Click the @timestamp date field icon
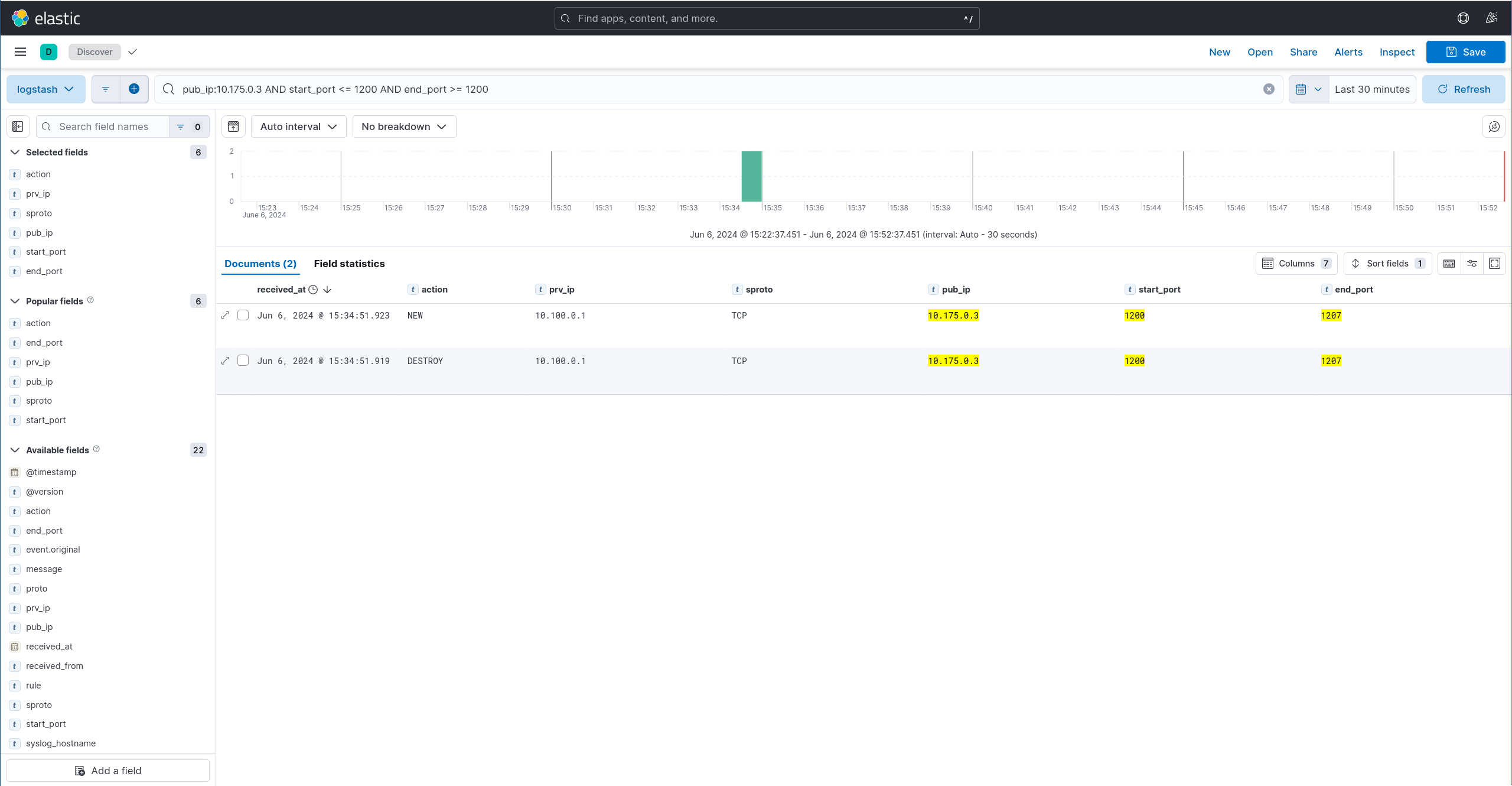 pyautogui.click(x=15, y=472)
